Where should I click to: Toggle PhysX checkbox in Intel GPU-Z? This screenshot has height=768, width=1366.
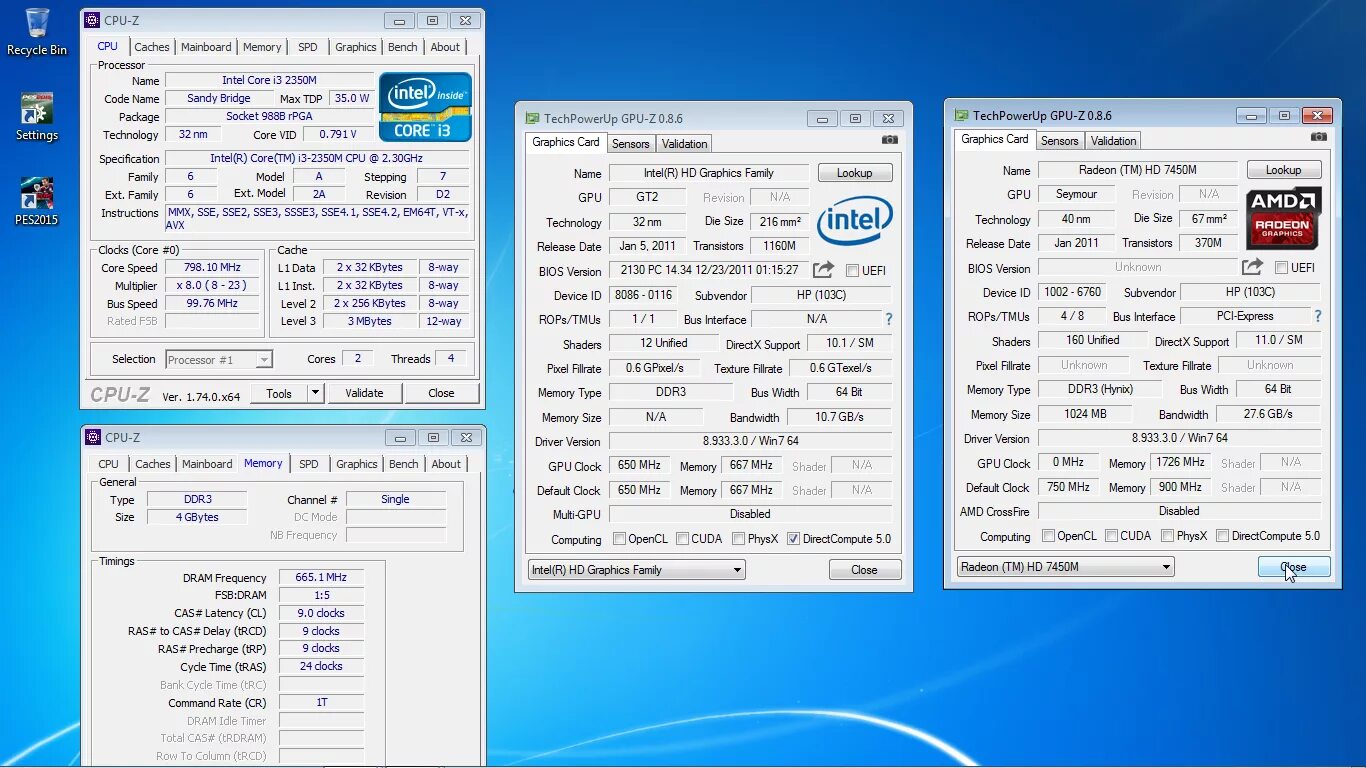[x=738, y=539]
